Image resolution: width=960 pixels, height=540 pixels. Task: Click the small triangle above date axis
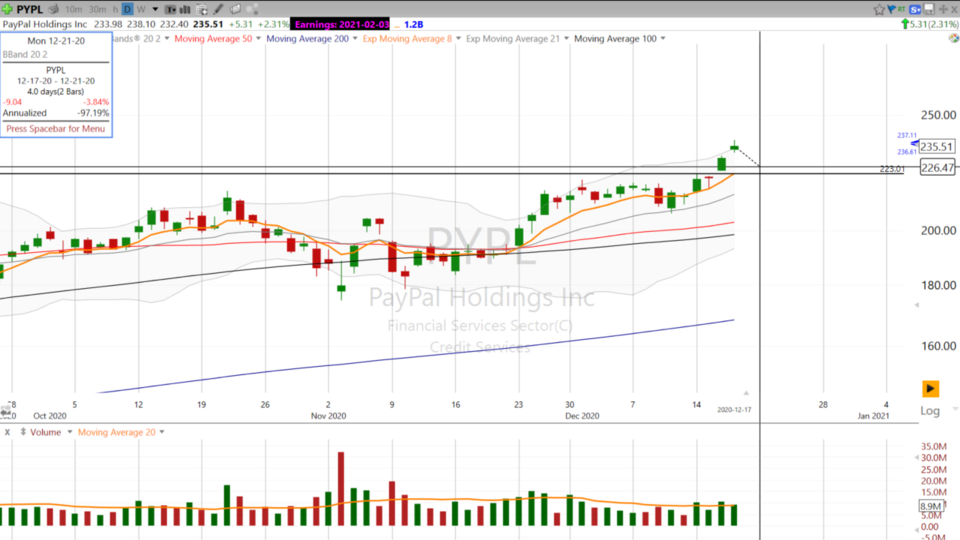tap(746, 392)
